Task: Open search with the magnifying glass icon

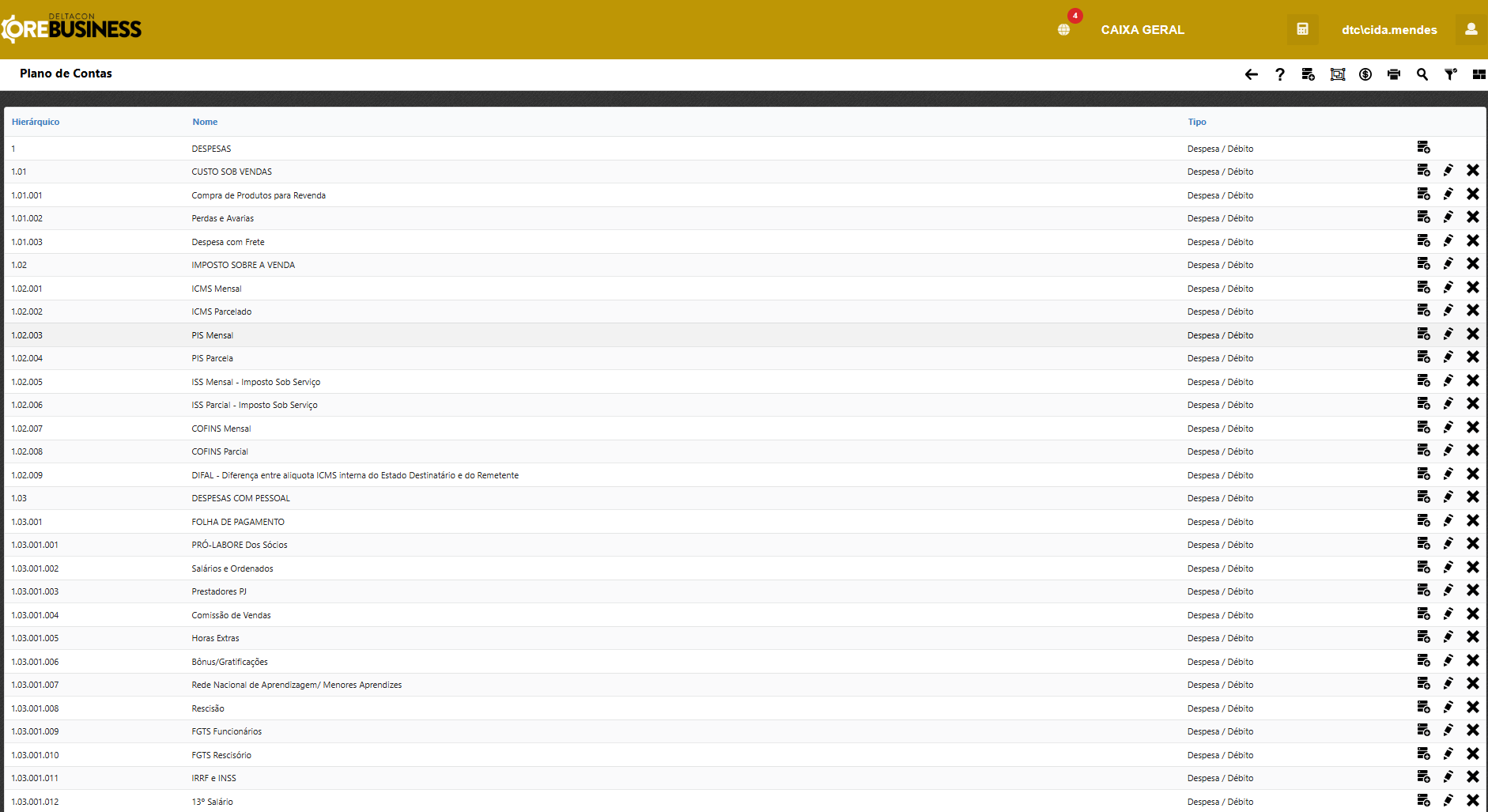Action: click(x=1422, y=74)
